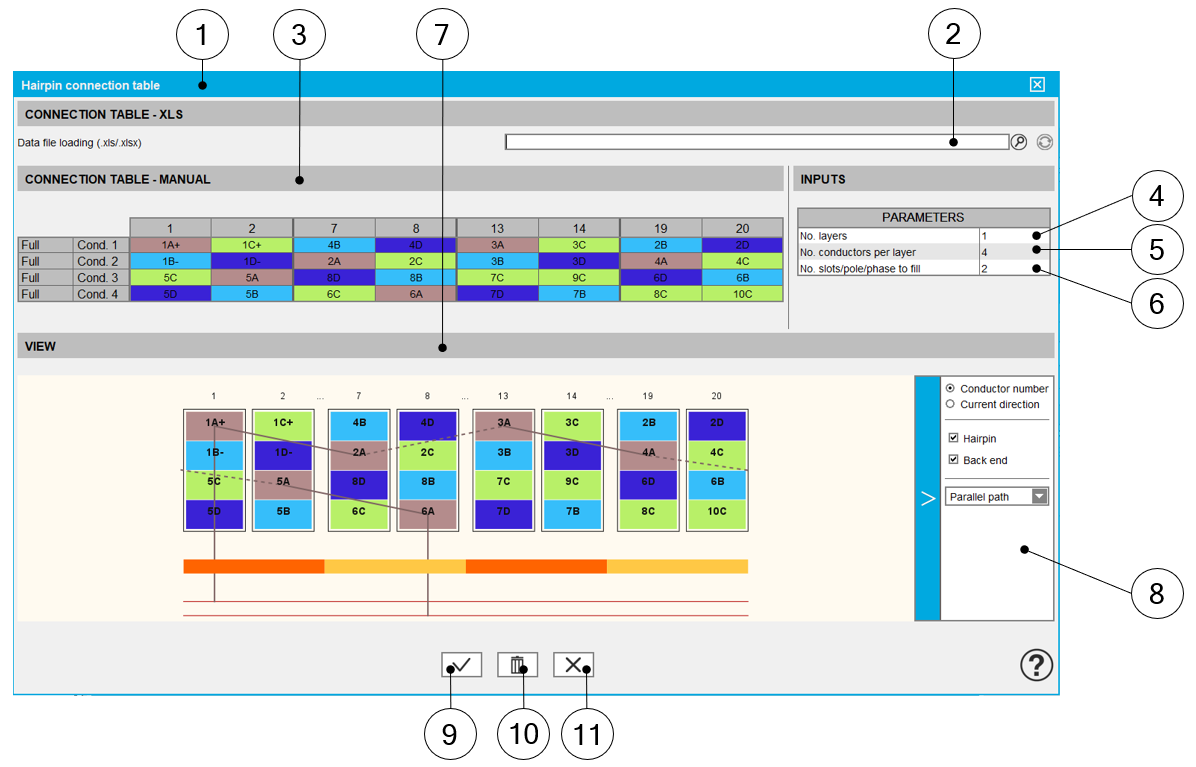1196x767 pixels.
Task: Click the No. layers value field
Action: 1013,236
